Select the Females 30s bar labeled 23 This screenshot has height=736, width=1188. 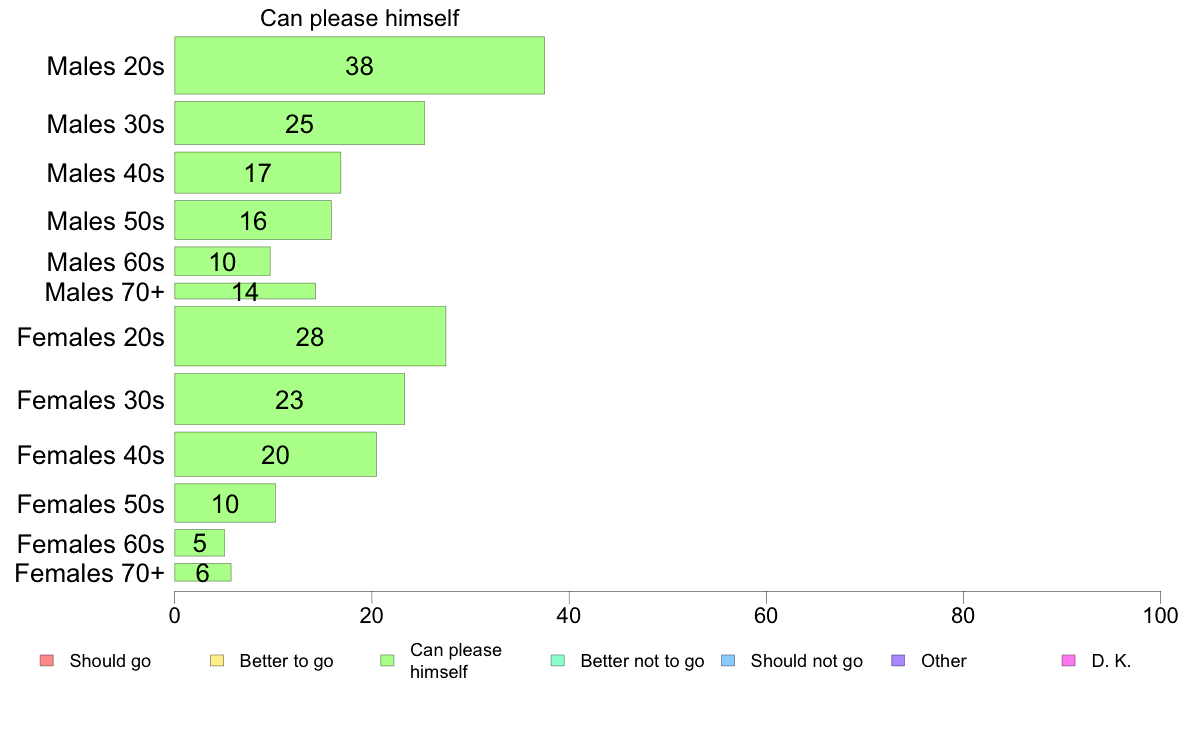(289, 399)
